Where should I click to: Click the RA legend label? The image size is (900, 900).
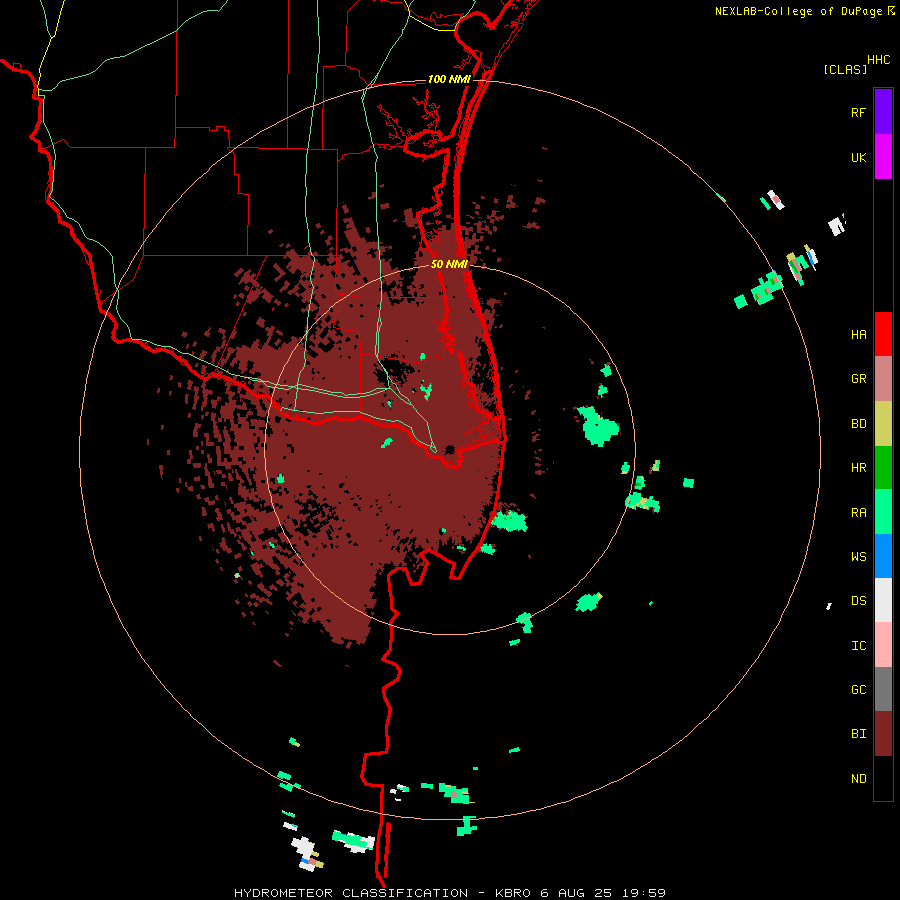(x=858, y=513)
